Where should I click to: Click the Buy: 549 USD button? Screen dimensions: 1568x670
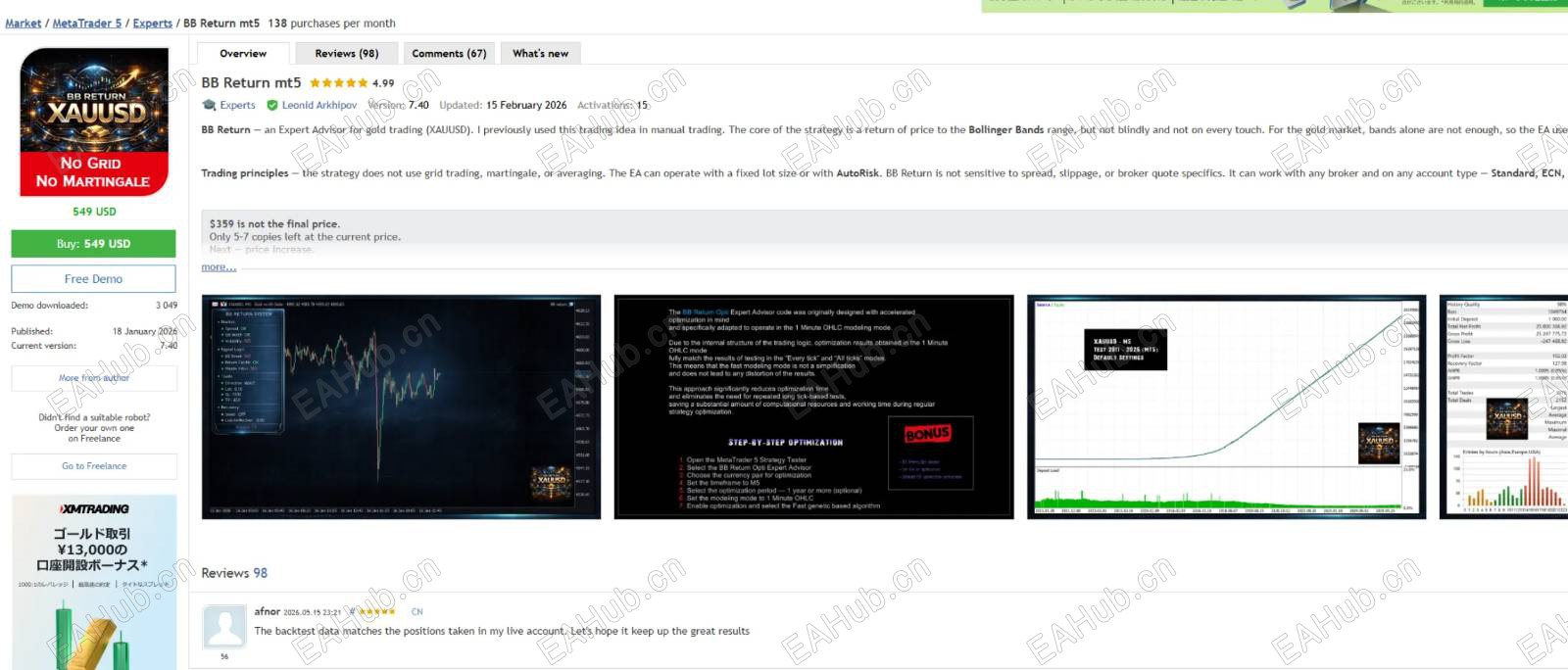[x=93, y=244]
